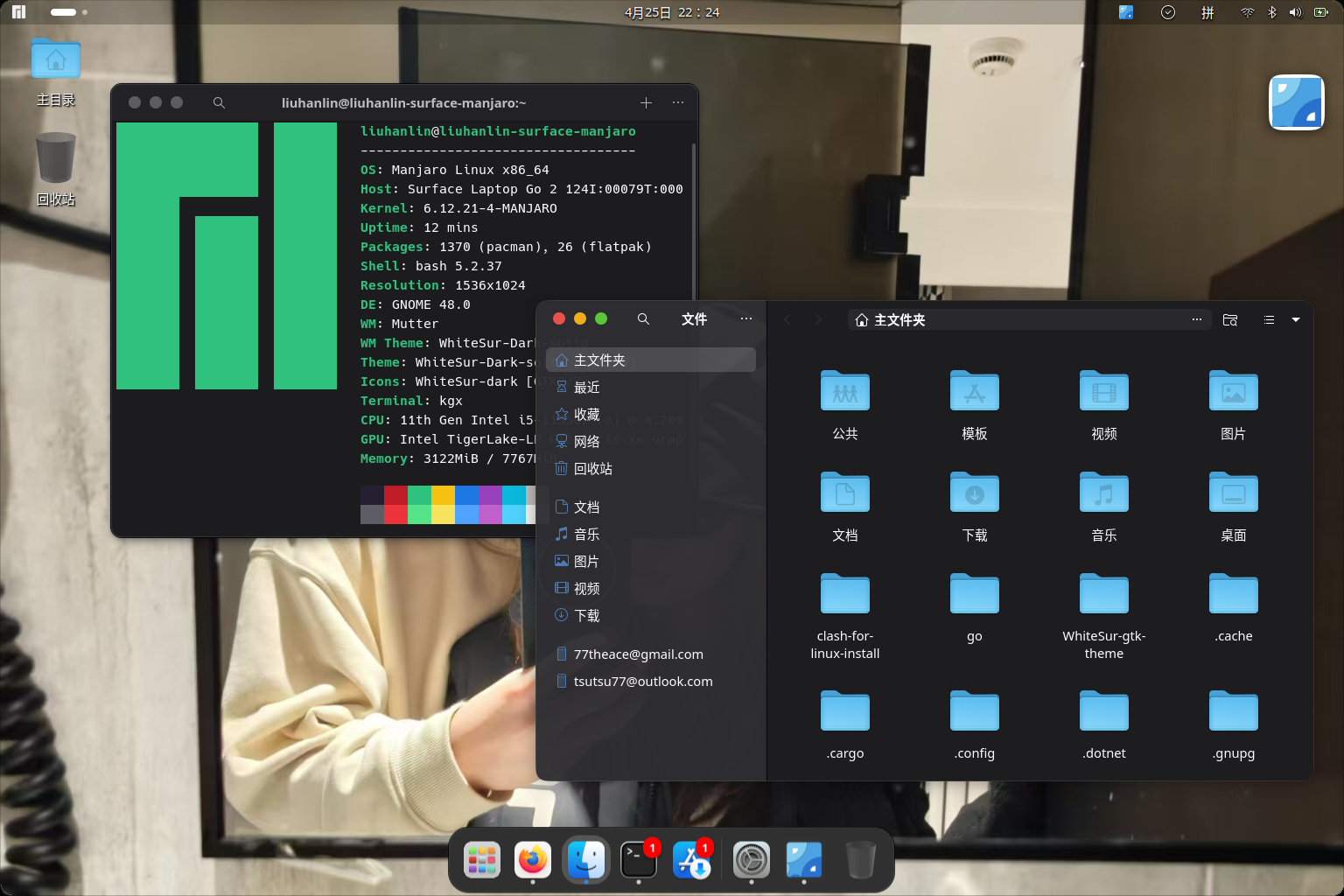
Task: Switch Files to list view
Action: click(x=1269, y=320)
